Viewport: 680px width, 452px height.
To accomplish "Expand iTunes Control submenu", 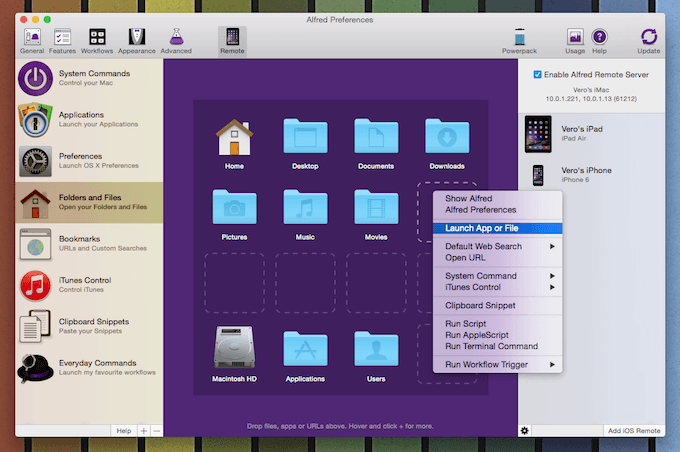I will 497,287.
